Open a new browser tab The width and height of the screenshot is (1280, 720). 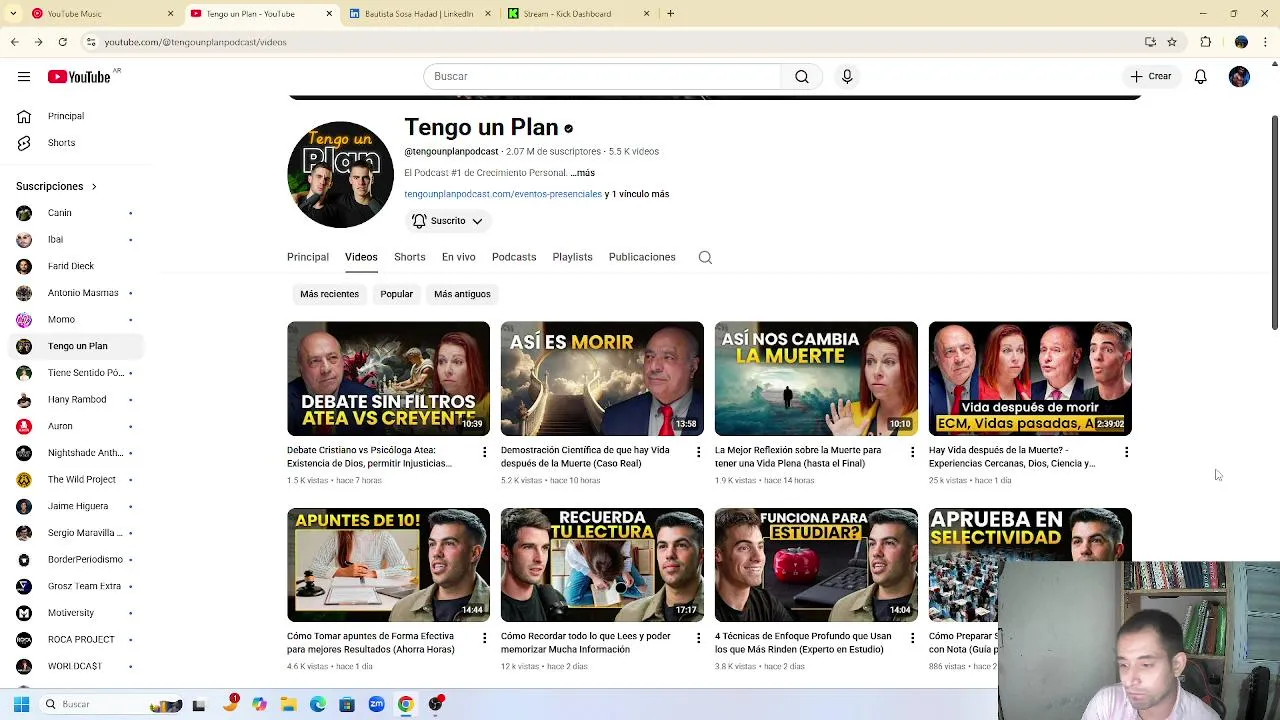click(x=670, y=14)
